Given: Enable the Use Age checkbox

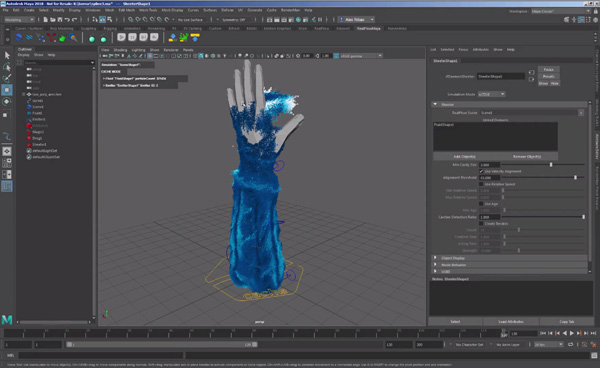Looking at the screenshot, I should (x=481, y=204).
